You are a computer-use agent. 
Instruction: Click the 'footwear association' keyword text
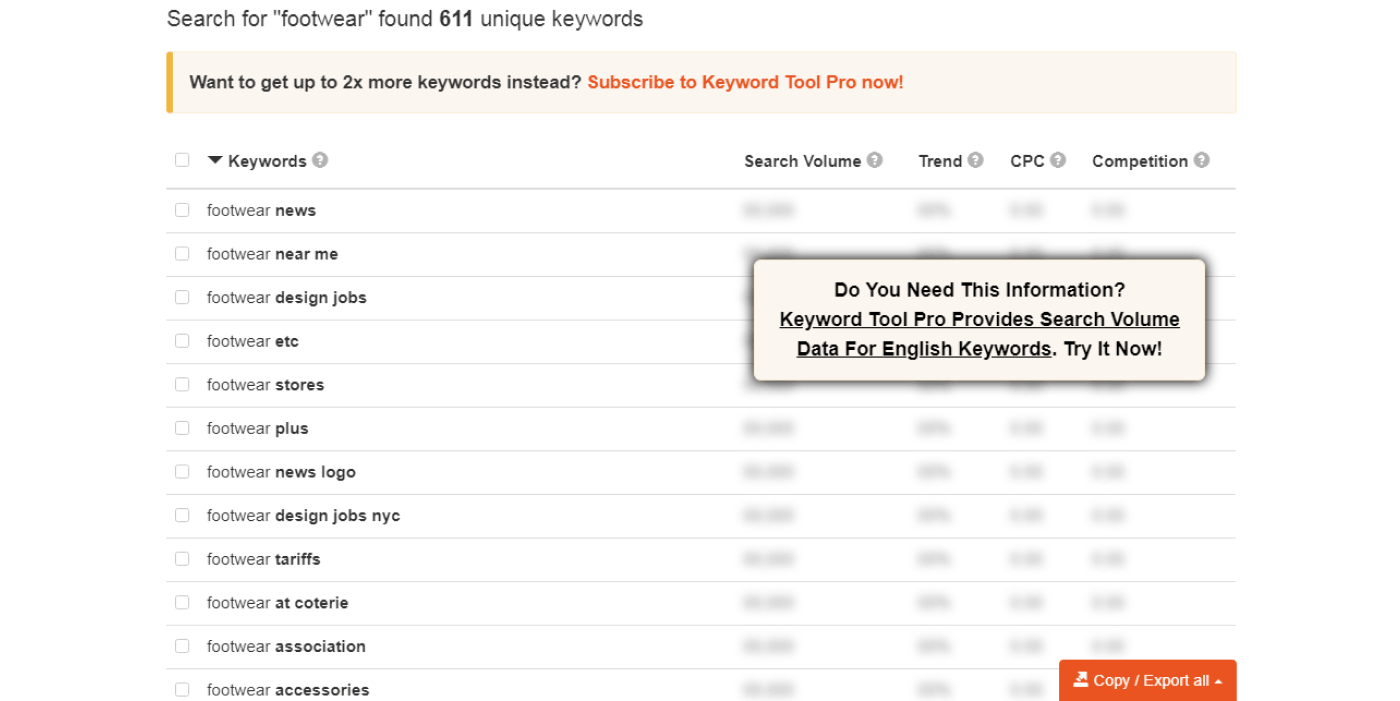[286, 646]
